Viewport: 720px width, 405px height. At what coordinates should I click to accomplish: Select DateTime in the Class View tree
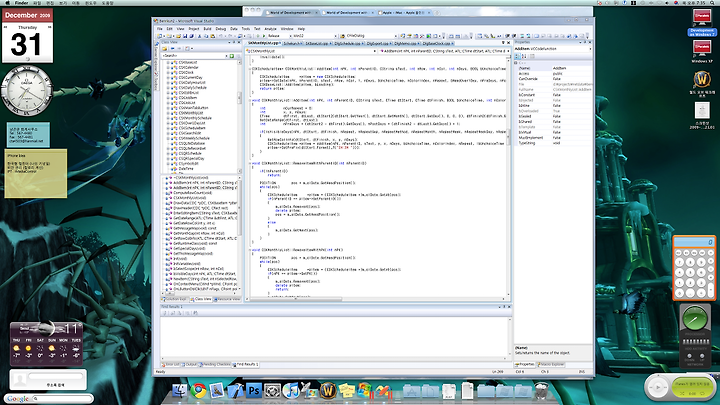(x=186, y=169)
